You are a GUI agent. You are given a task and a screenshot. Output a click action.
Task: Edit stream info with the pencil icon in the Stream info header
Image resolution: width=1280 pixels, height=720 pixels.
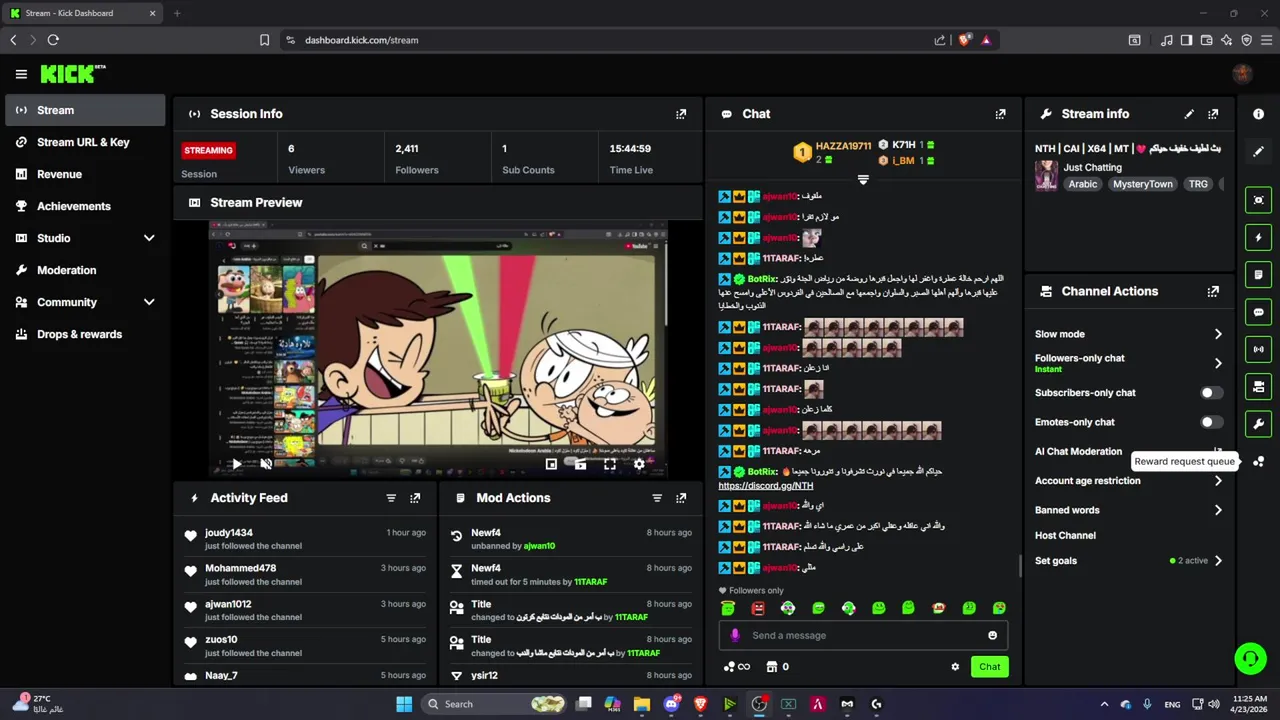point(1189,114)
